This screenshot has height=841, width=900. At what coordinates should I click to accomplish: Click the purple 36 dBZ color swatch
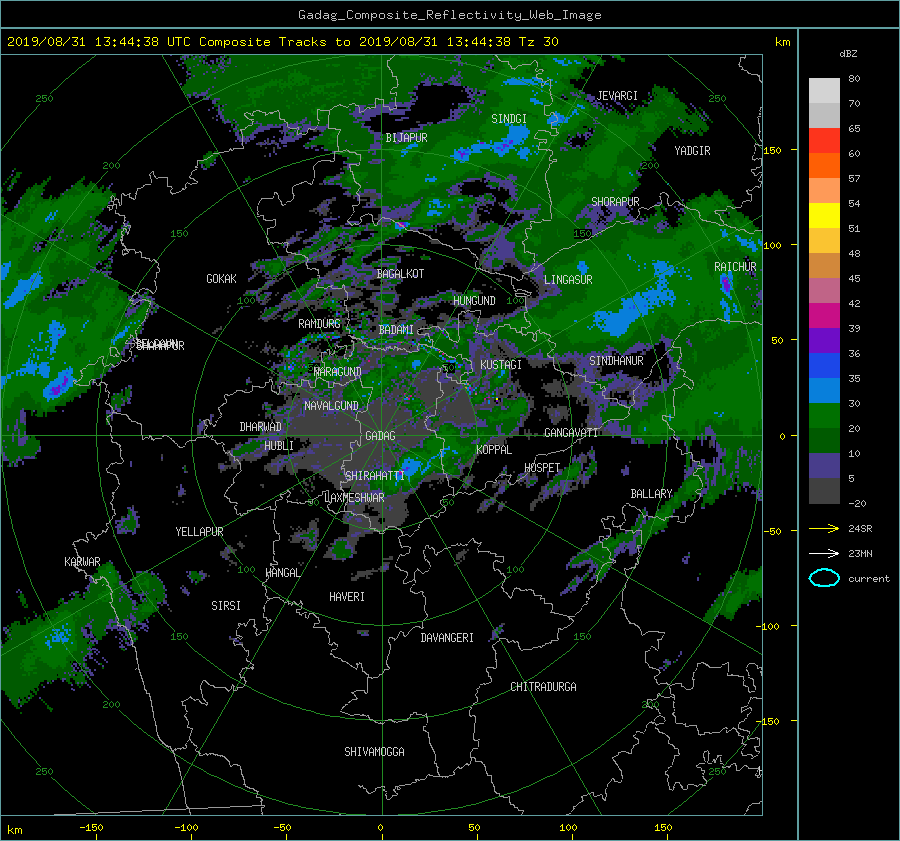[824, 341]
